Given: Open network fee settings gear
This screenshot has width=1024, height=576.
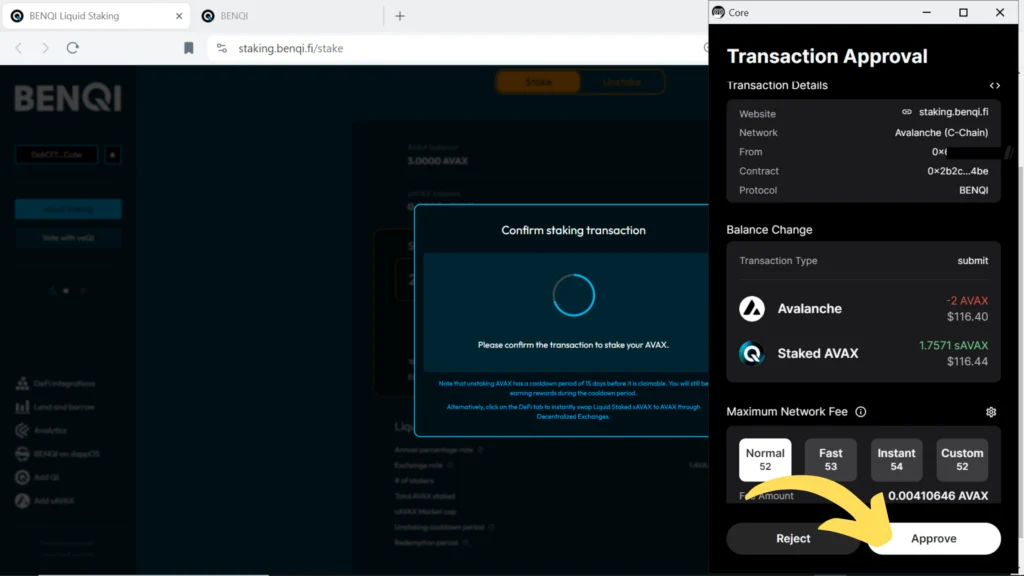Looking at the screenshot, I should tap(990, 412).
